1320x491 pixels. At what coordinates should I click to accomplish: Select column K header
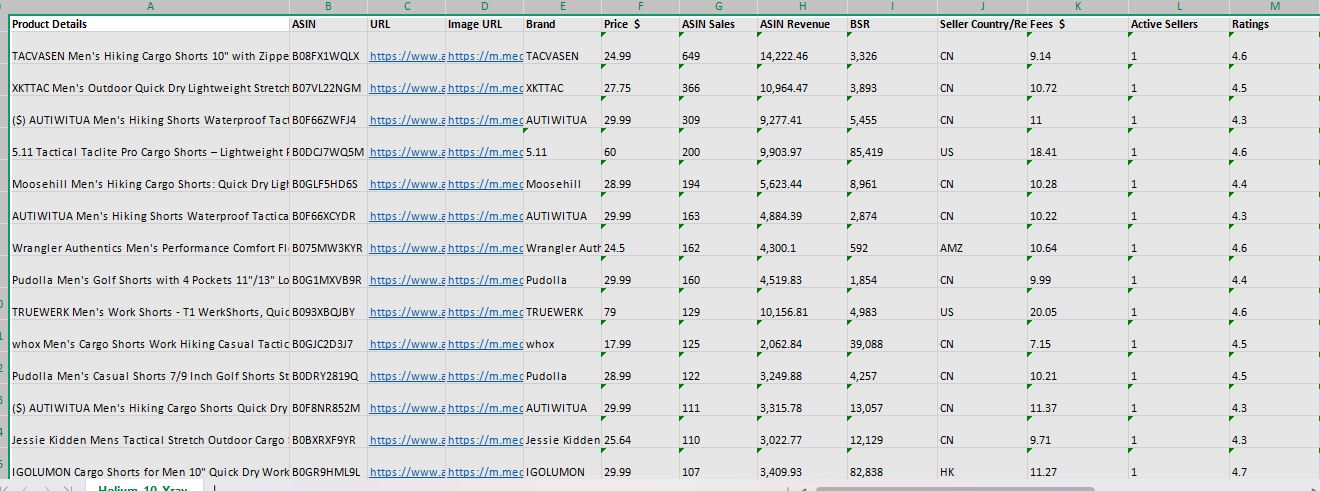click(x=1078, y=7)
